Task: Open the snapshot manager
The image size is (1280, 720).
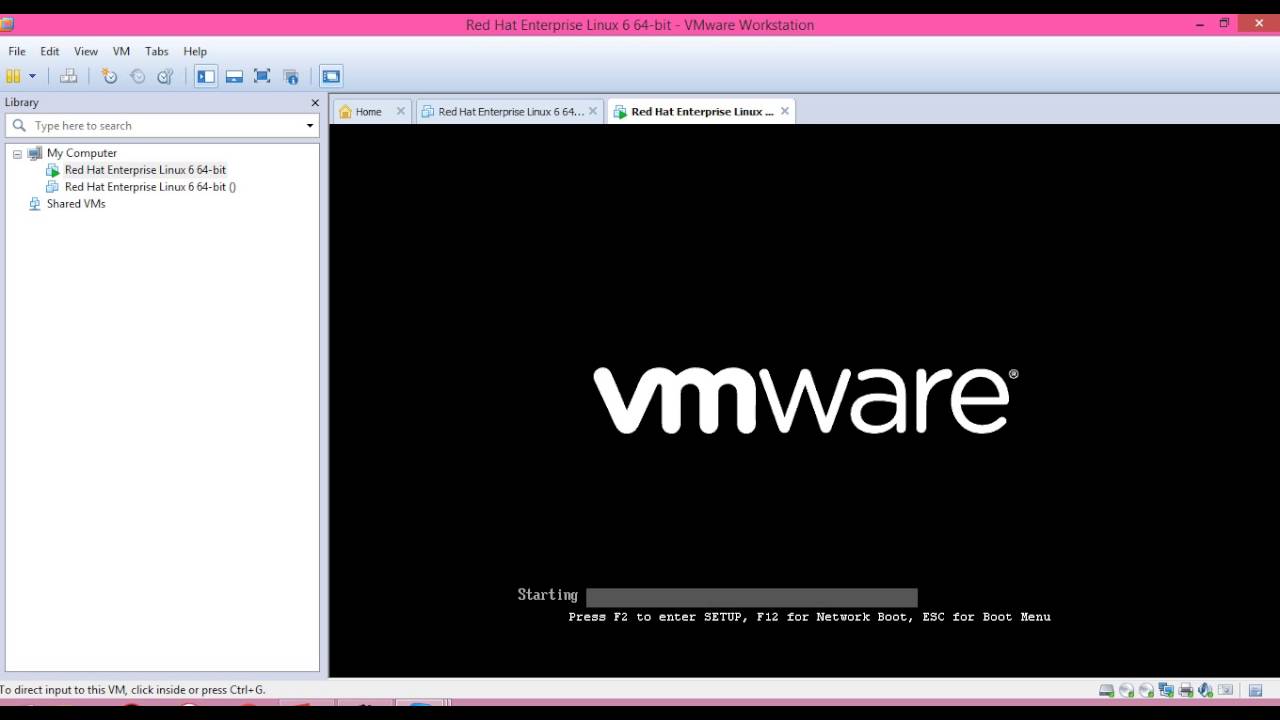Action: tap(166, 76)
